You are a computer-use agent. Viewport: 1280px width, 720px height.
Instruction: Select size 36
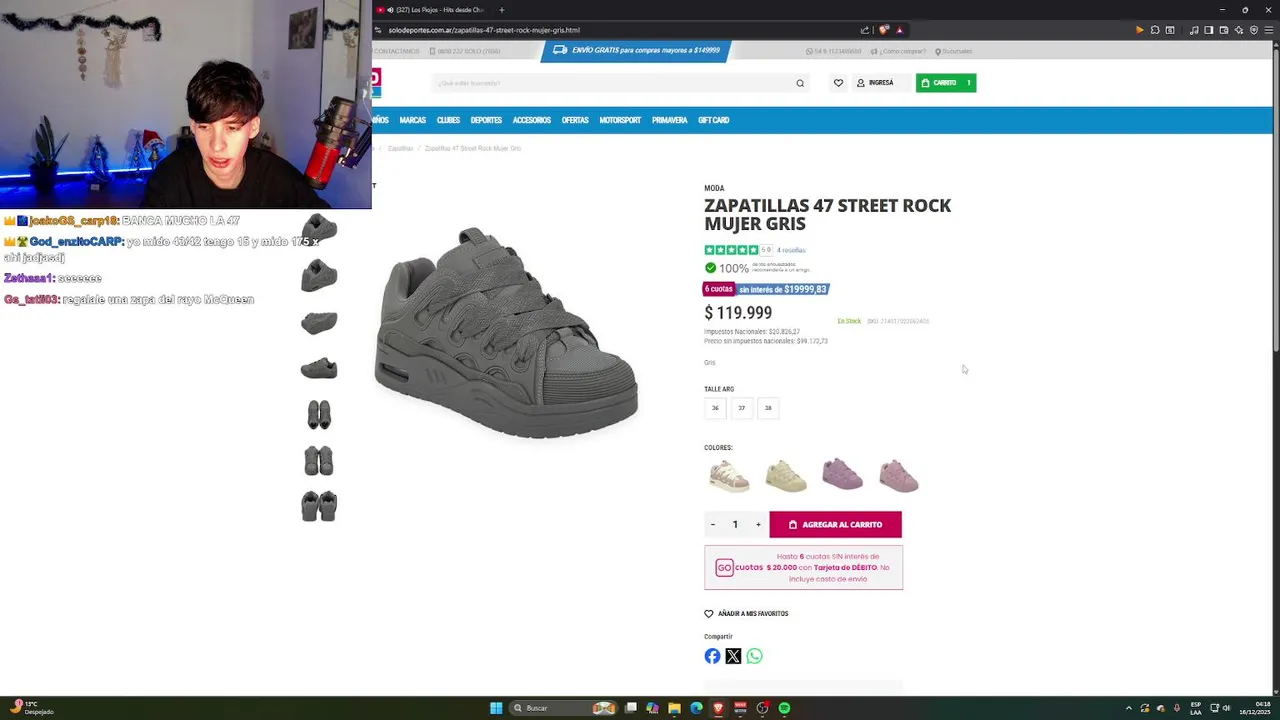coord(715,408)
